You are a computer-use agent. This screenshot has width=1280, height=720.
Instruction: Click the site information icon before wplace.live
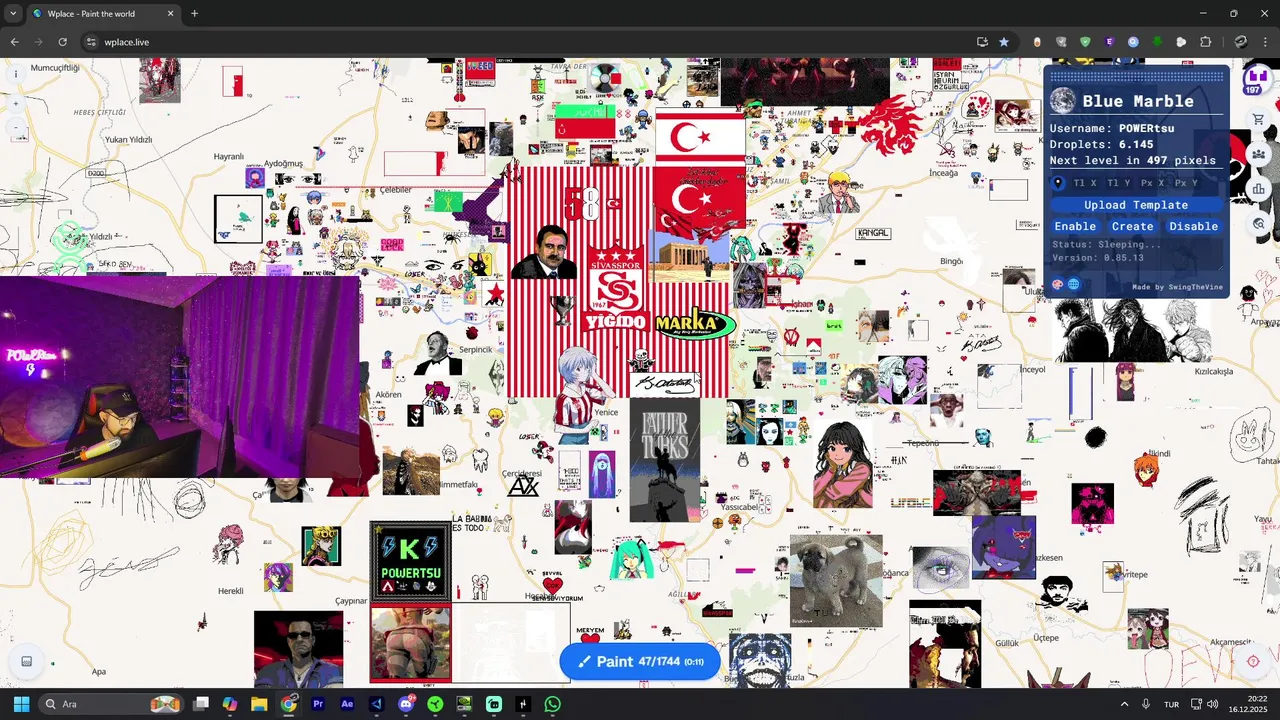pyautogui.click(x=91, y=42)
